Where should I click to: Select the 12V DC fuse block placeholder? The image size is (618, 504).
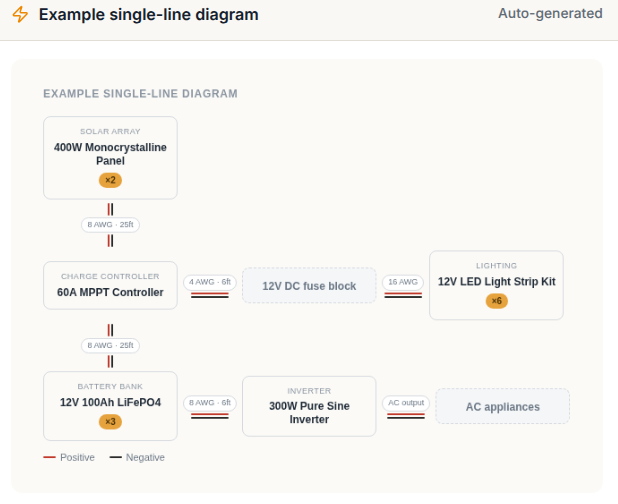[x=309, y=285]
